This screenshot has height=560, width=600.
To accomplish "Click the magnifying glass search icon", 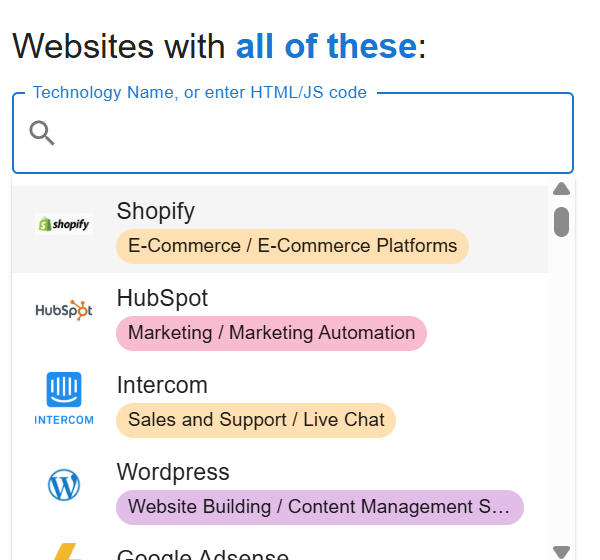I will click(x=42, y=133).
